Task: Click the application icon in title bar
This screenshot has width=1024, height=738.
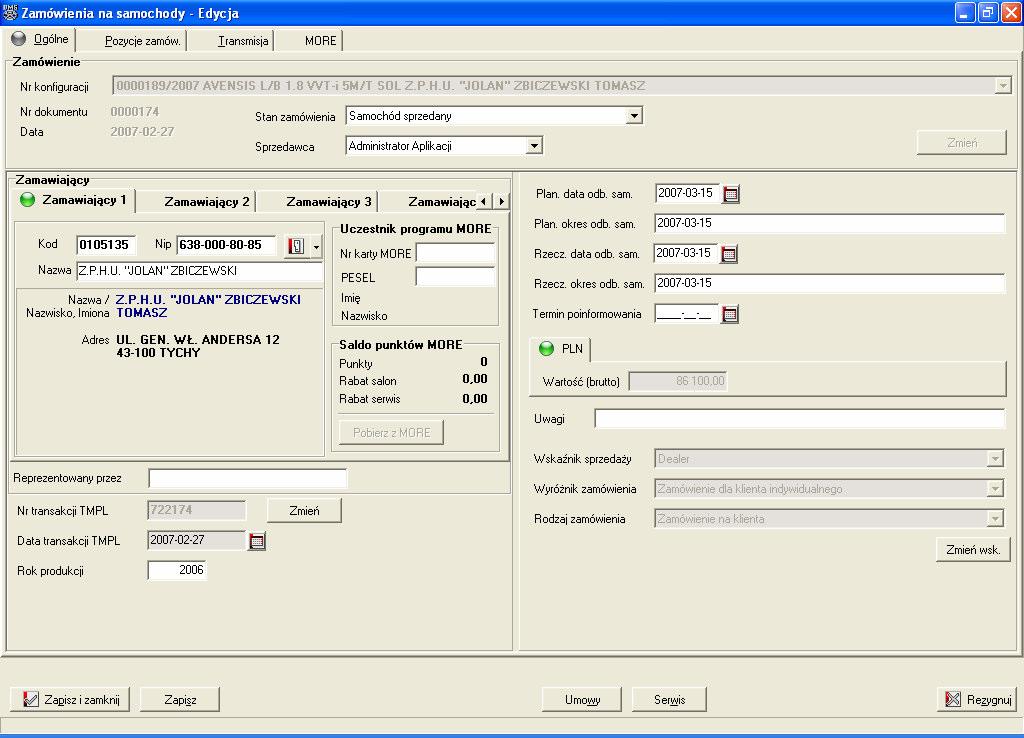Action: click(10, 12)
